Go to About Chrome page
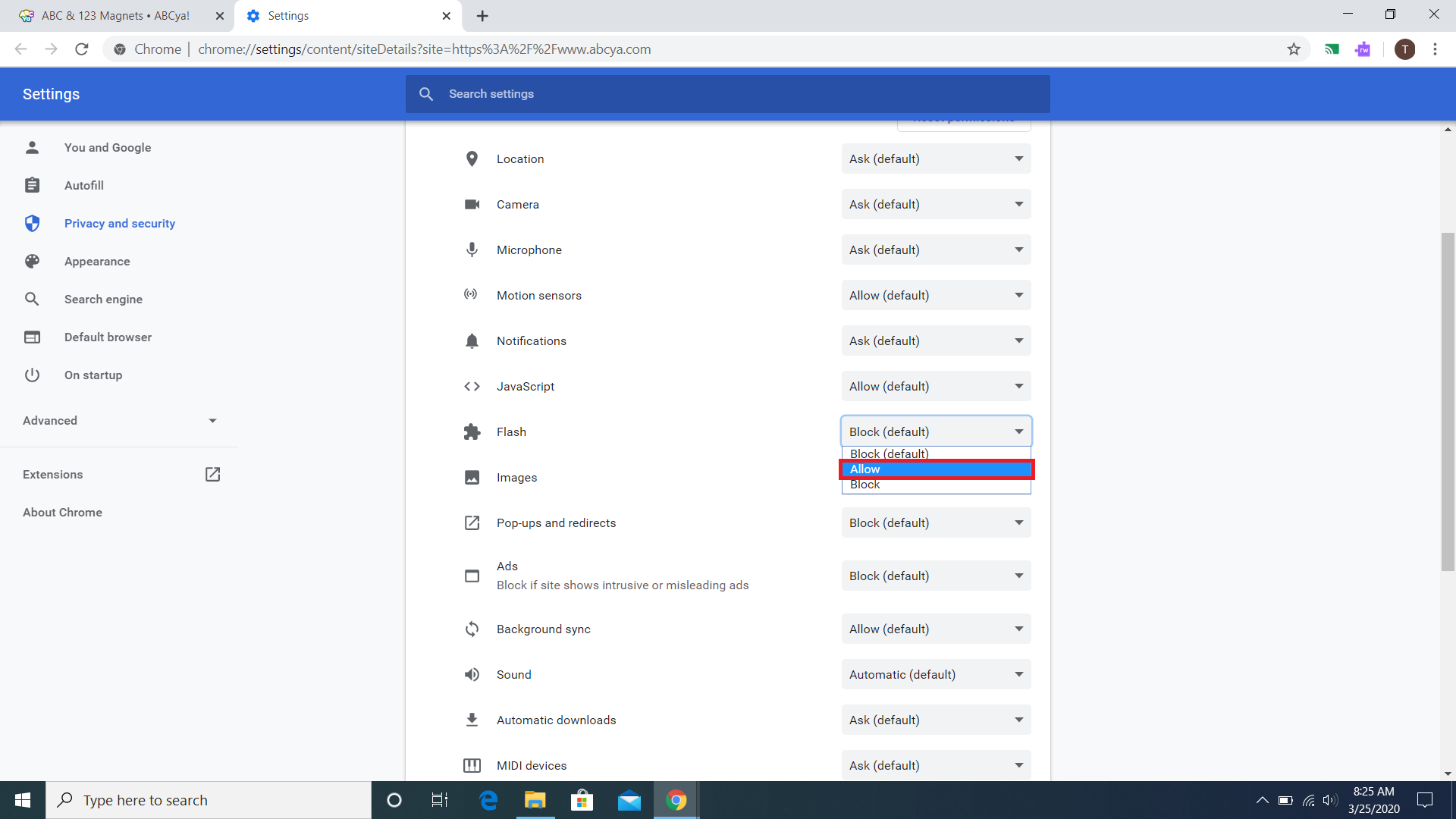Image resolution: width=1456 pixels, height=819 pixels. pyautogui.click(x=62, y=512)
